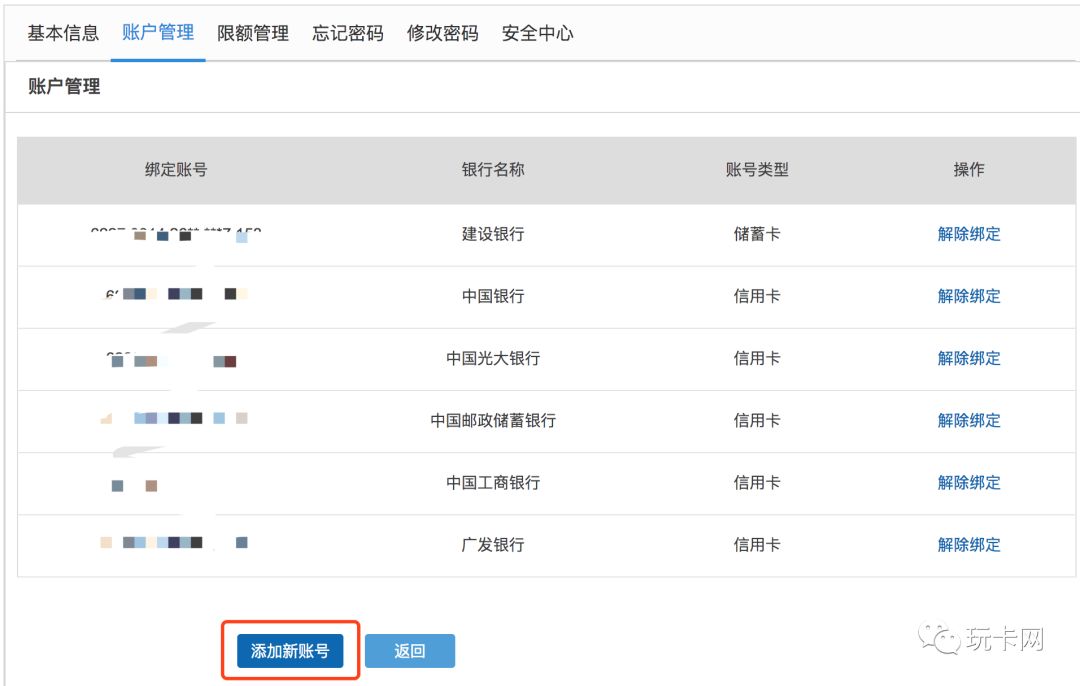Select the 中国邮政储蓄银行 cell
The height and width of the screenshot is (686, 1080).
point(493,420)
